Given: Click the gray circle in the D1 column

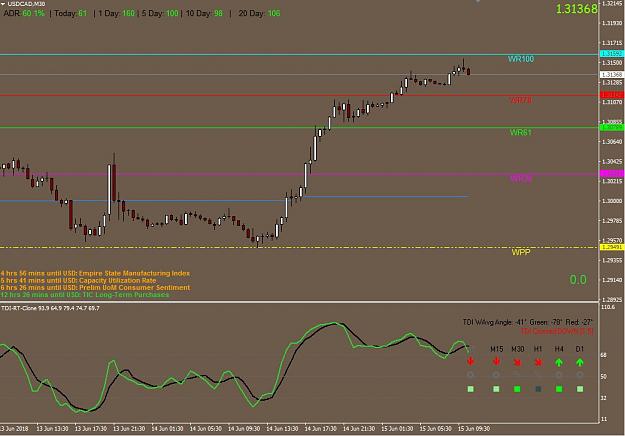Looking at the screenshot, I should pyautogui.click(x=580, y=375).
